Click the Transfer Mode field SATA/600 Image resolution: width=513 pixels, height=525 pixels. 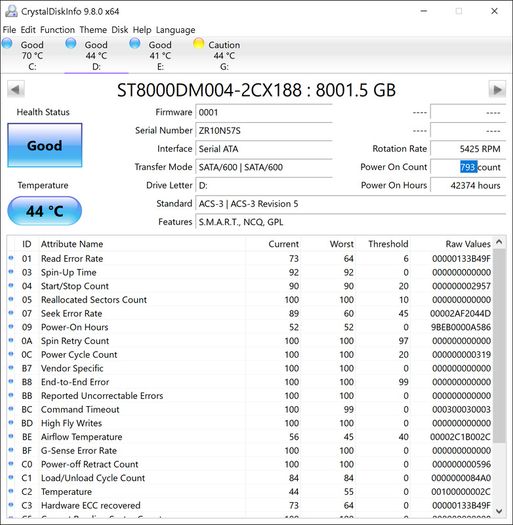pyautogui.click(x=264, y=167)
